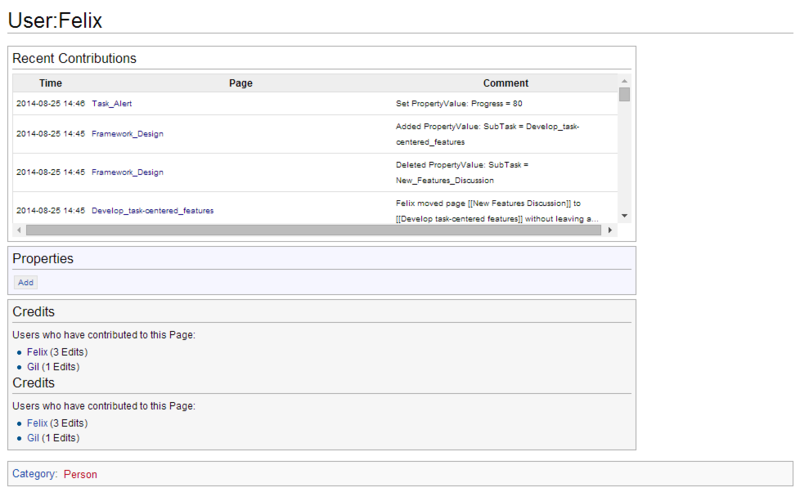
Task: Open Gil link in first Credits section
Action: point(33,367)
